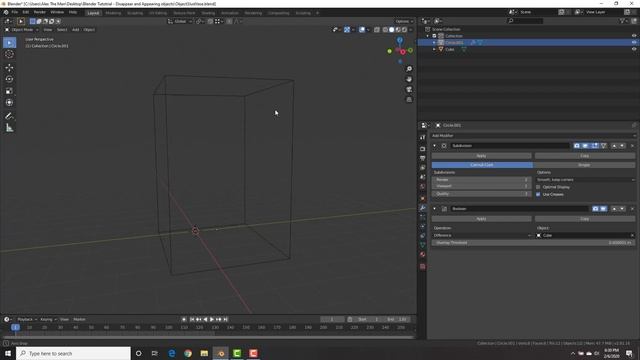The image size is (640, 360).
Task: Toggle Collection visibility eye in outliner
Action: (634, 36)
